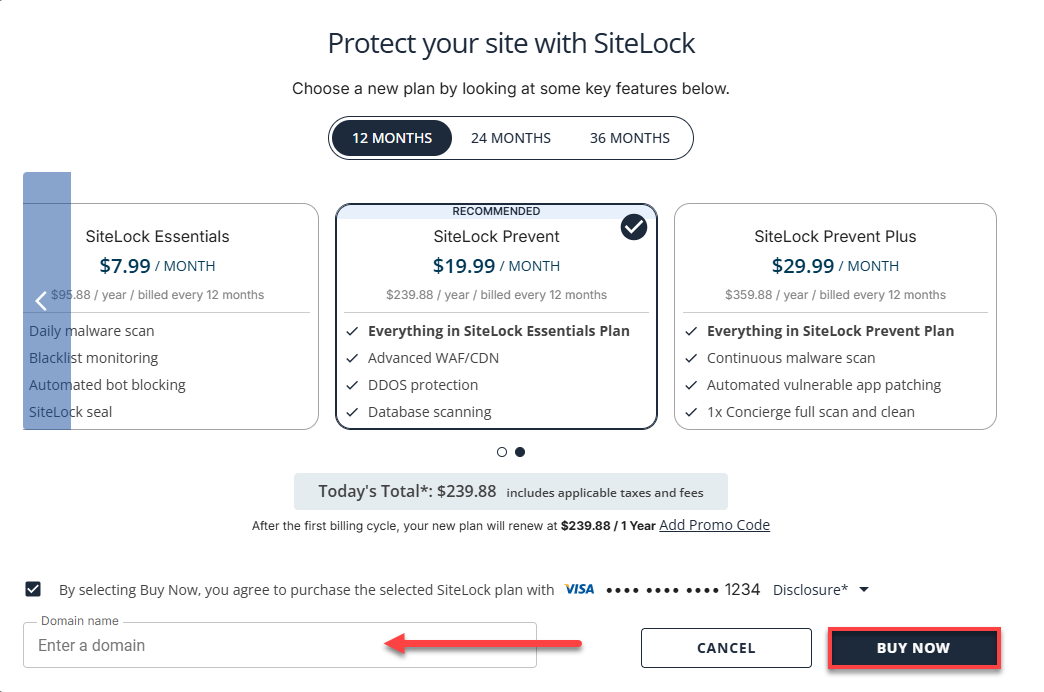Screen dimensions: 1044x692
Task: Click the checkmark badge on SiteLock Prevent
Action: click(633, 227)
